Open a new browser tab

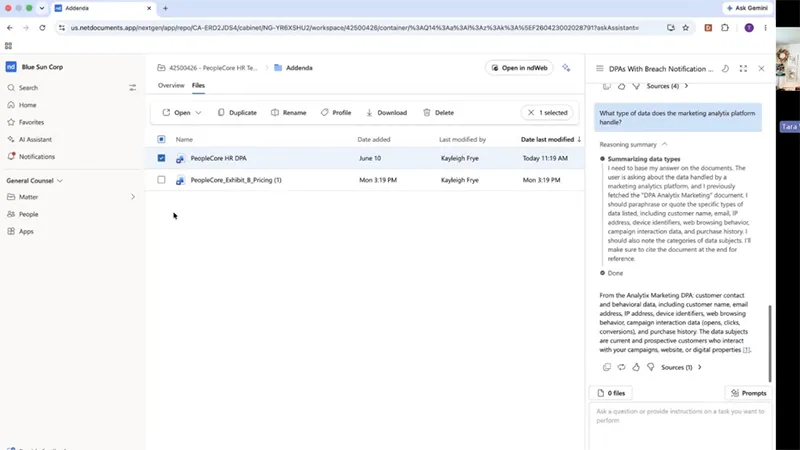pos(165,8)
